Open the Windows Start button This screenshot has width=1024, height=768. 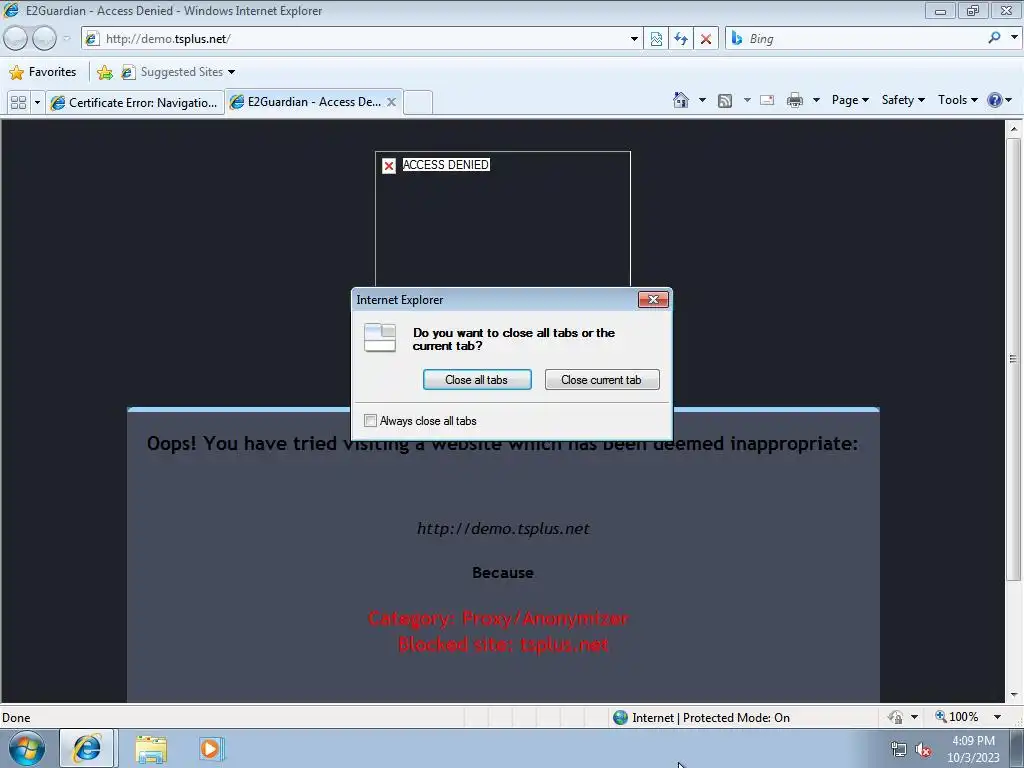pos(26,748)
